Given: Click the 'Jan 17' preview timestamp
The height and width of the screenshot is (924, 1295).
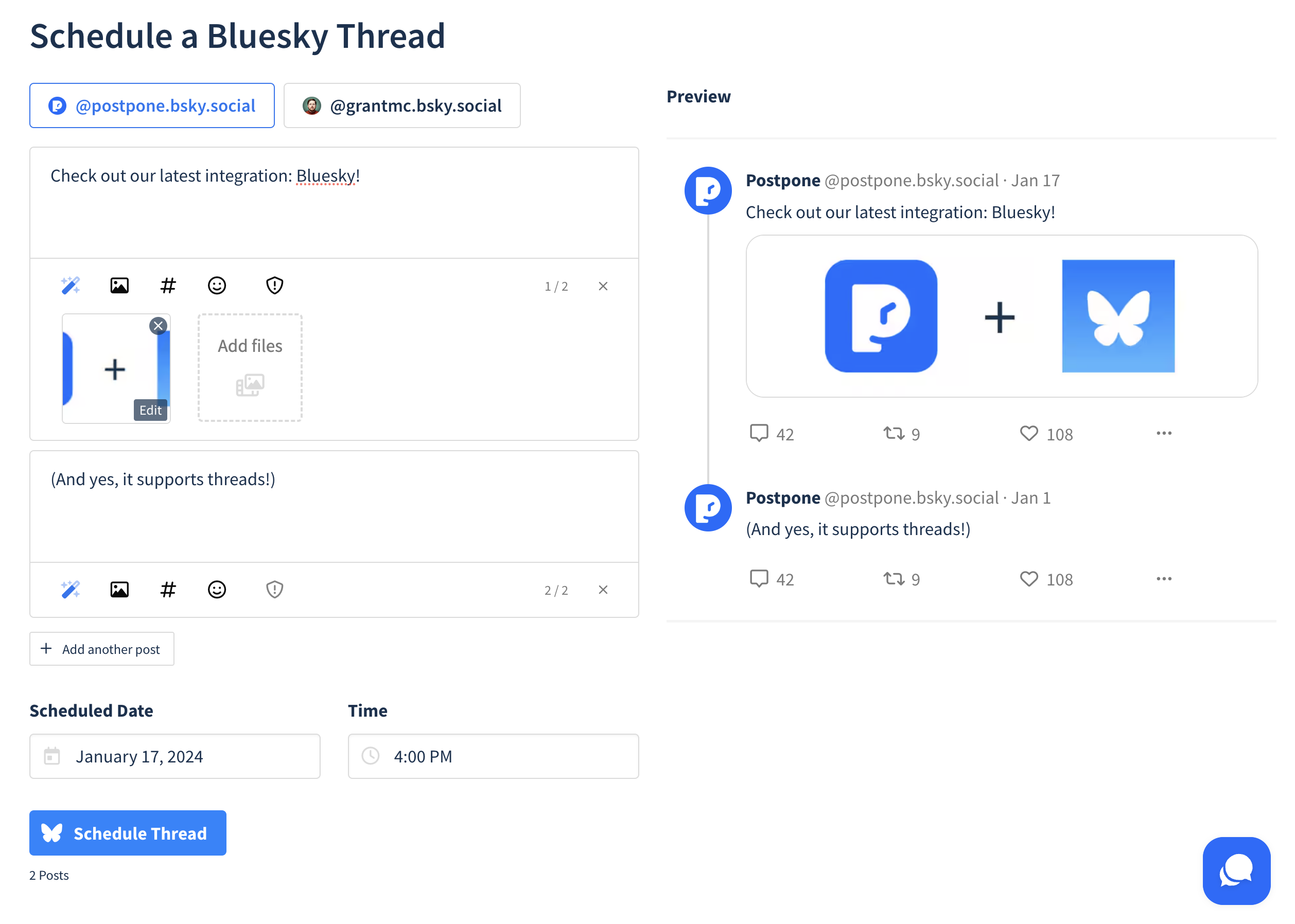Looking at the screenshot, I should [x=1035, y=181].
